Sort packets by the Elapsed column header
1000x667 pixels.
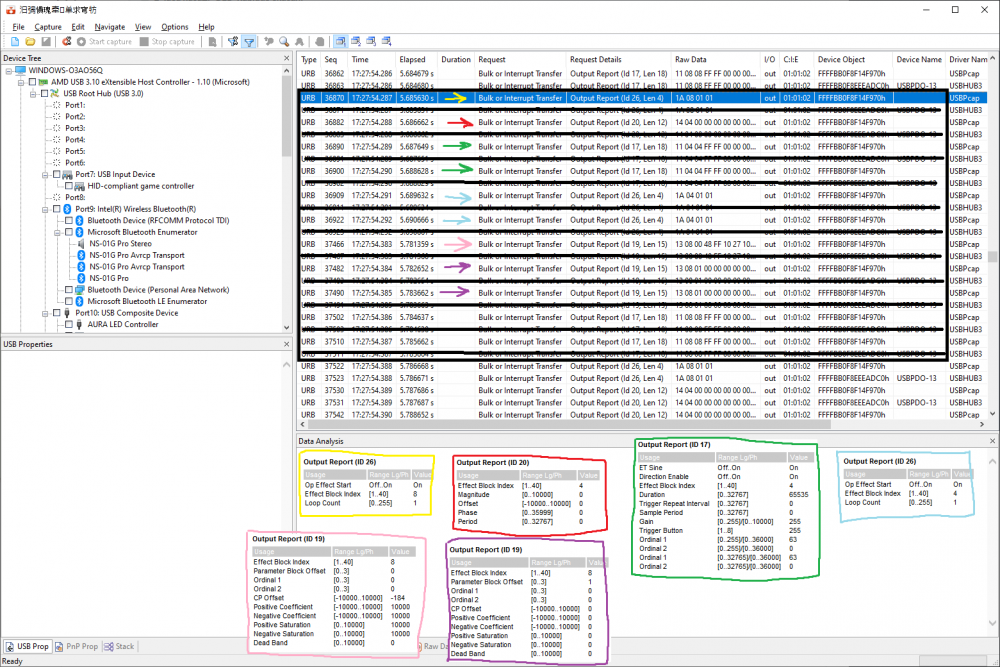(x=412, y=60)
